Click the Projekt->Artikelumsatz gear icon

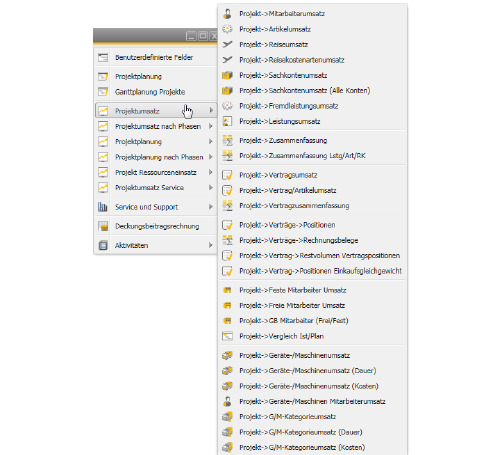(x=227, y=29)
